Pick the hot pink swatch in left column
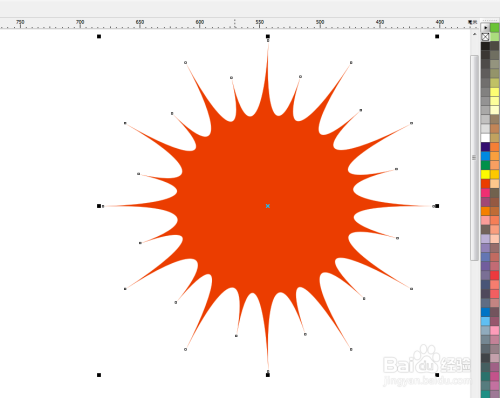The width and height of the screenshot is (500, 398). click(485, 193)
